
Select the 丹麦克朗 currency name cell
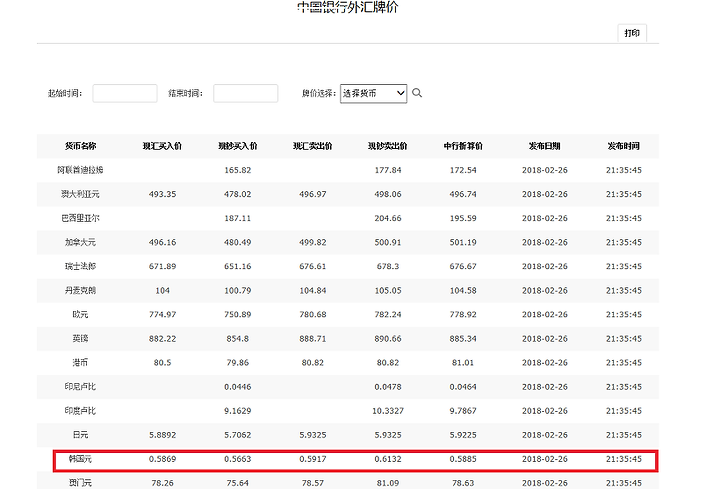80,290
